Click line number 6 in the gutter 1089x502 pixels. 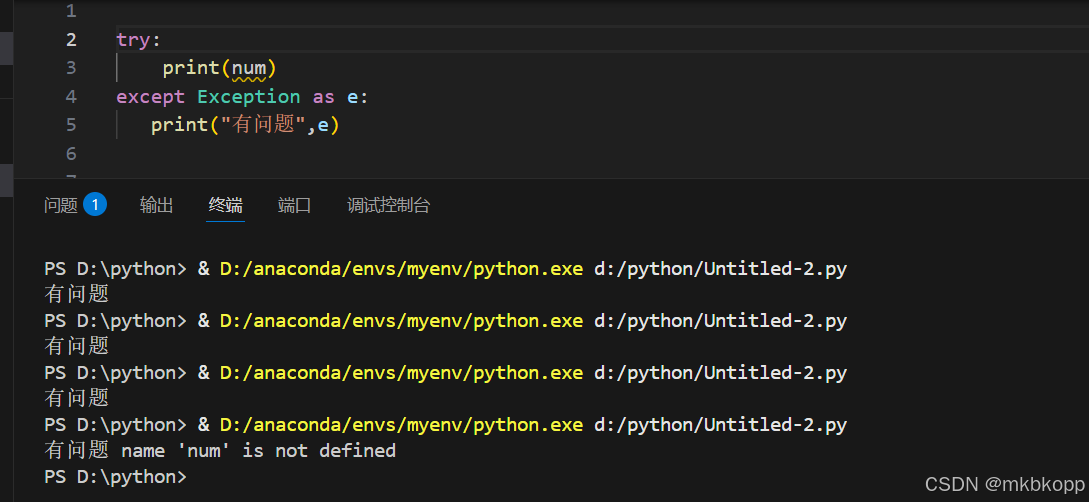71,153
